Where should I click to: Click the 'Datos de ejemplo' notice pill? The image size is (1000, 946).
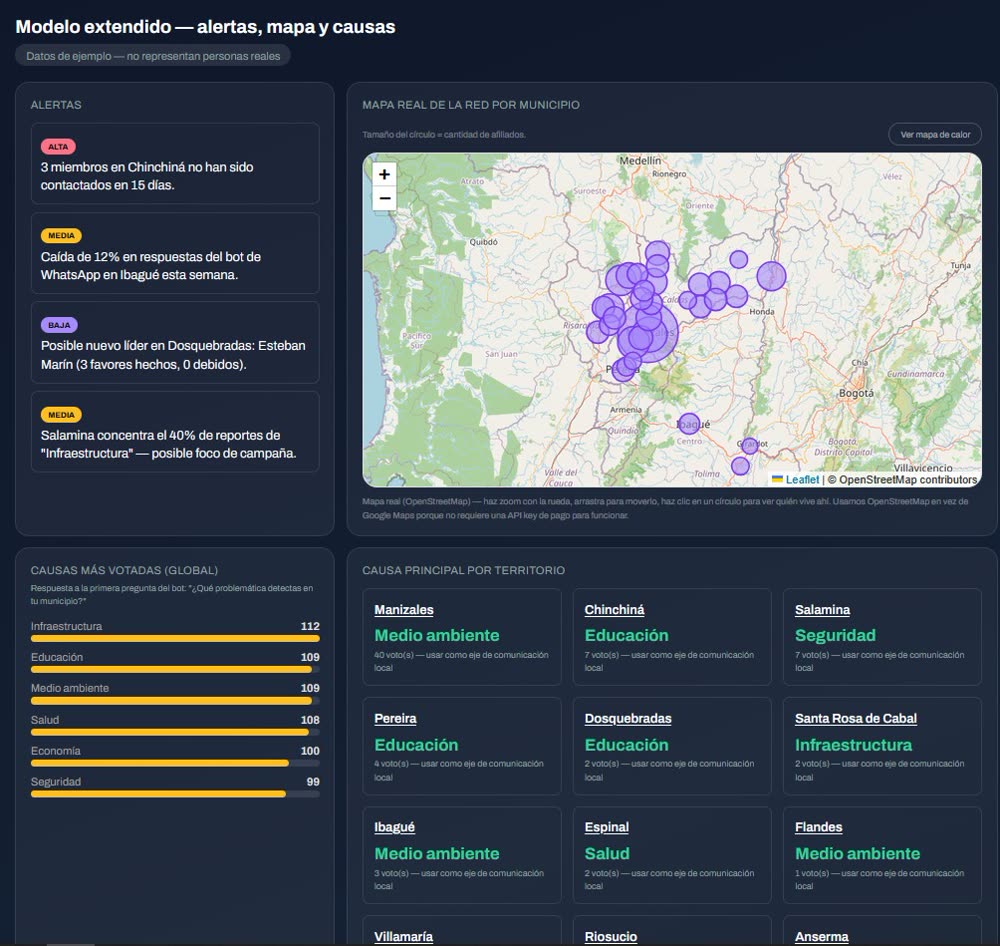(x=153, y=56)
